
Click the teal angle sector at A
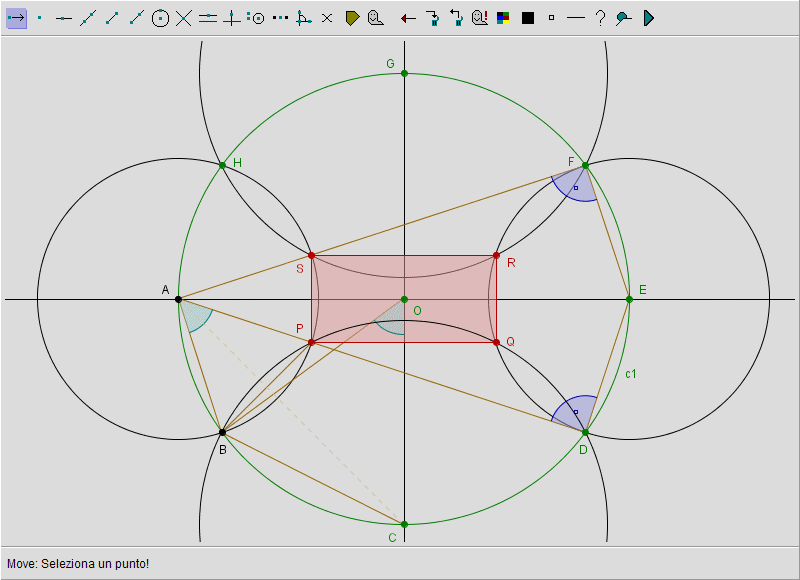coord(196,316)
